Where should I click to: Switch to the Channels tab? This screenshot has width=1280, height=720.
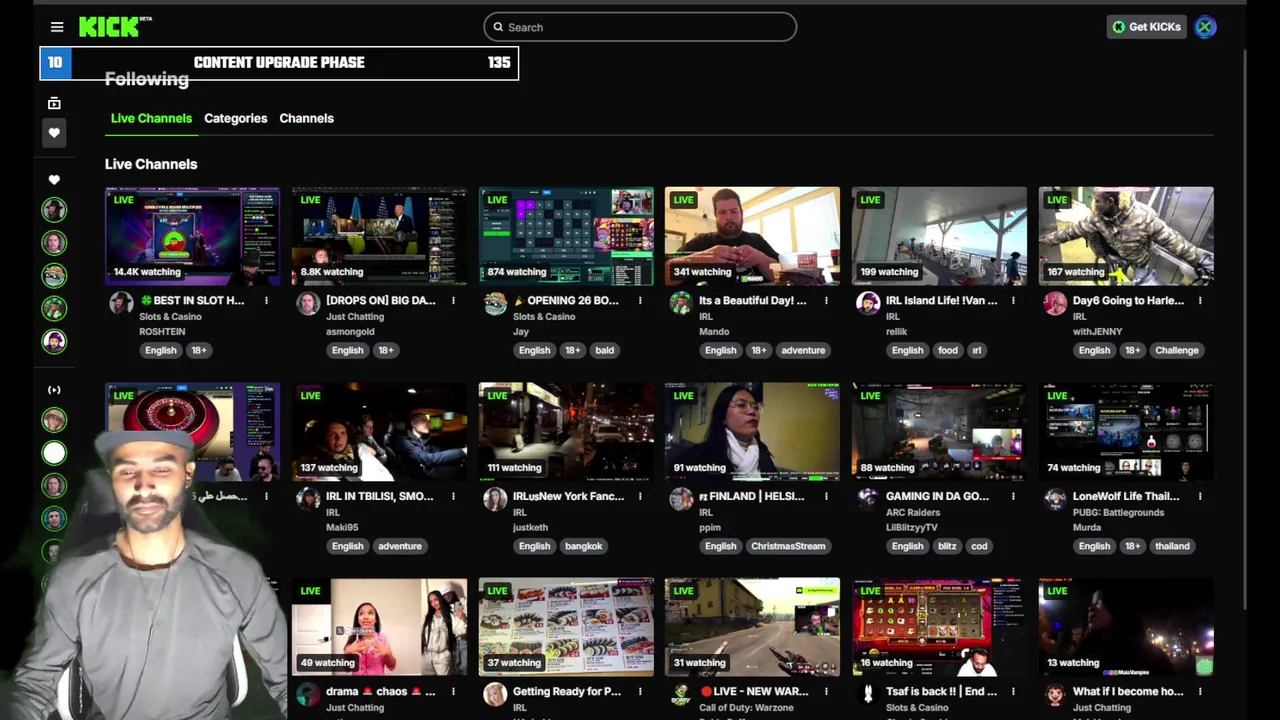(306, 118)
